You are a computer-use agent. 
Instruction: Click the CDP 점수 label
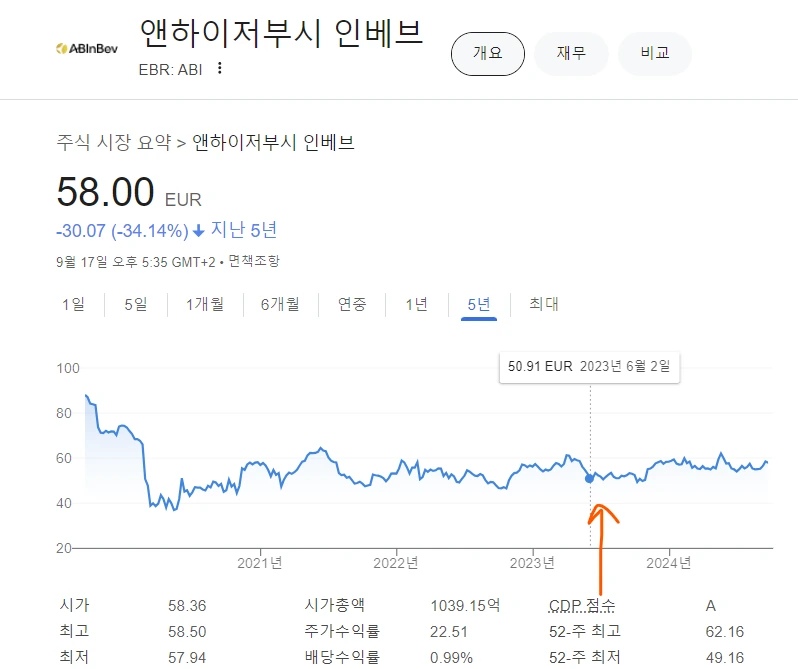click(582, 605)
